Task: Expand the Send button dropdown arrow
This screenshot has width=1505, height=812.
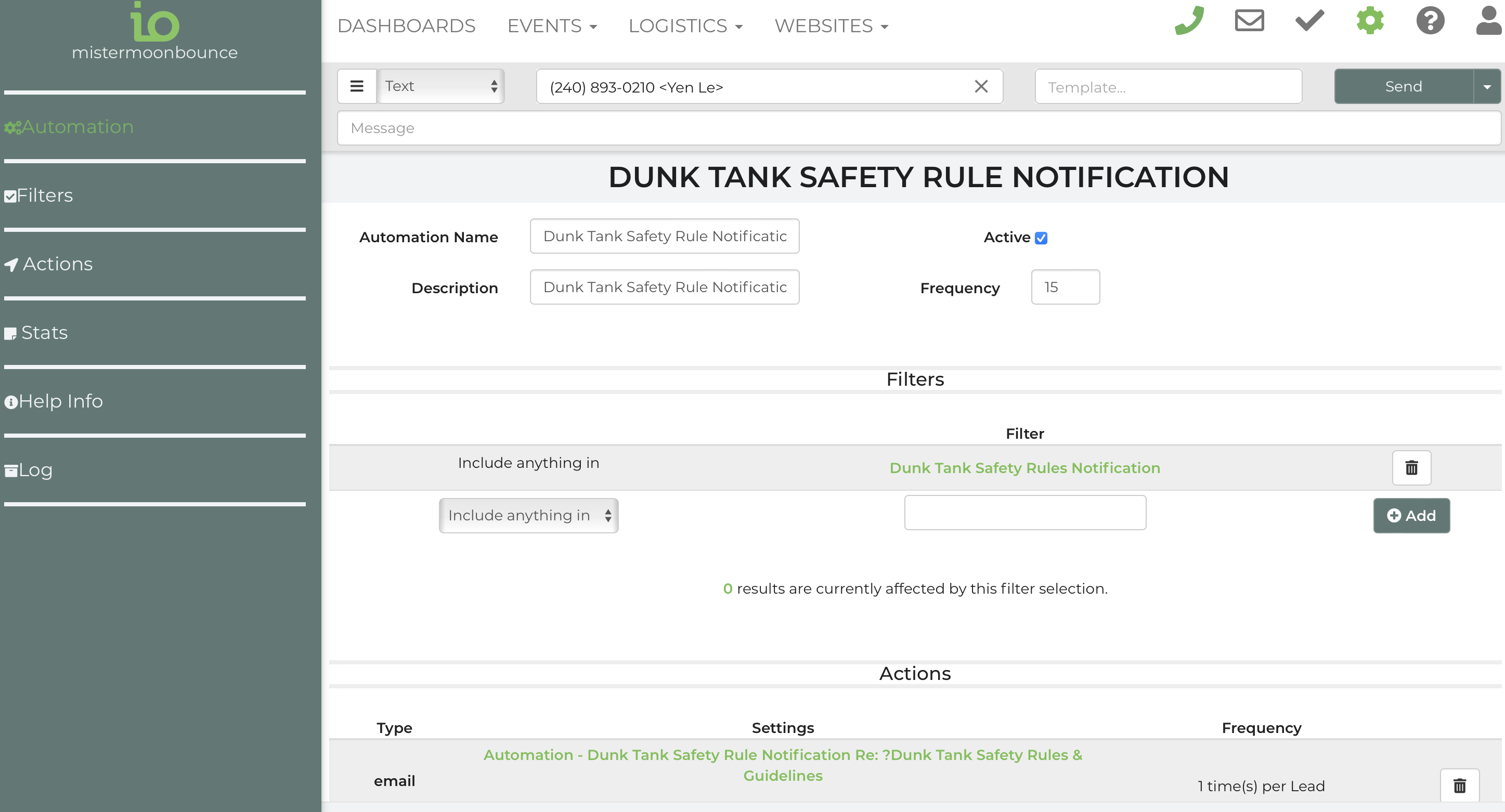Action: pos(1486,86)
